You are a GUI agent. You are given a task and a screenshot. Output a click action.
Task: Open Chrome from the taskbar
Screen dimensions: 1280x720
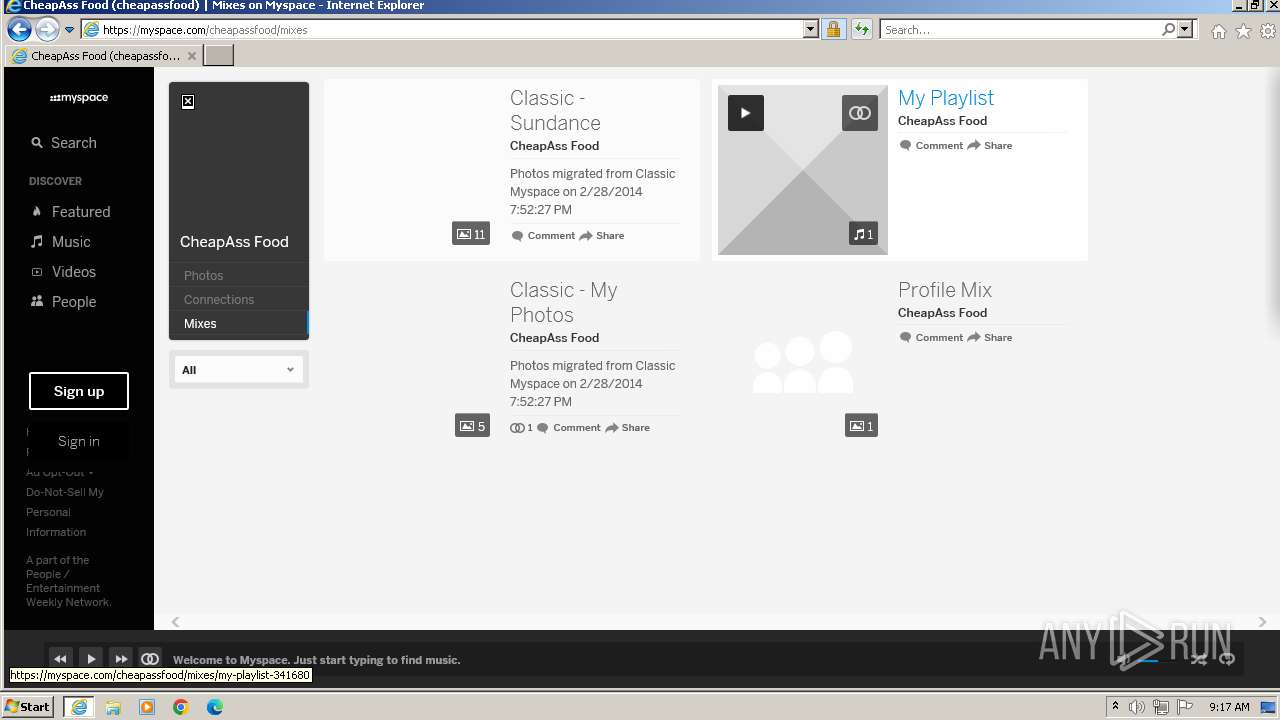coord(181,707)
